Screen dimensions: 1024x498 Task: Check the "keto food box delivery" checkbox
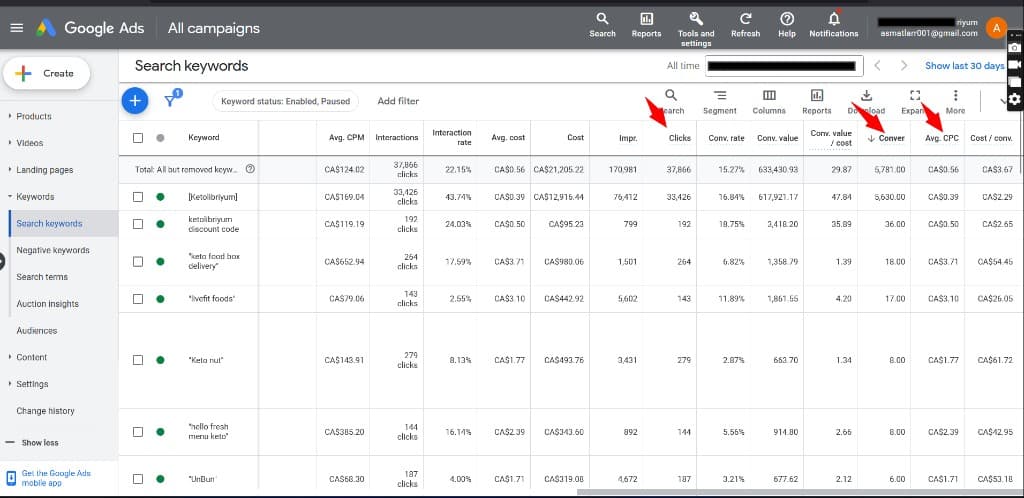point(138,262)
